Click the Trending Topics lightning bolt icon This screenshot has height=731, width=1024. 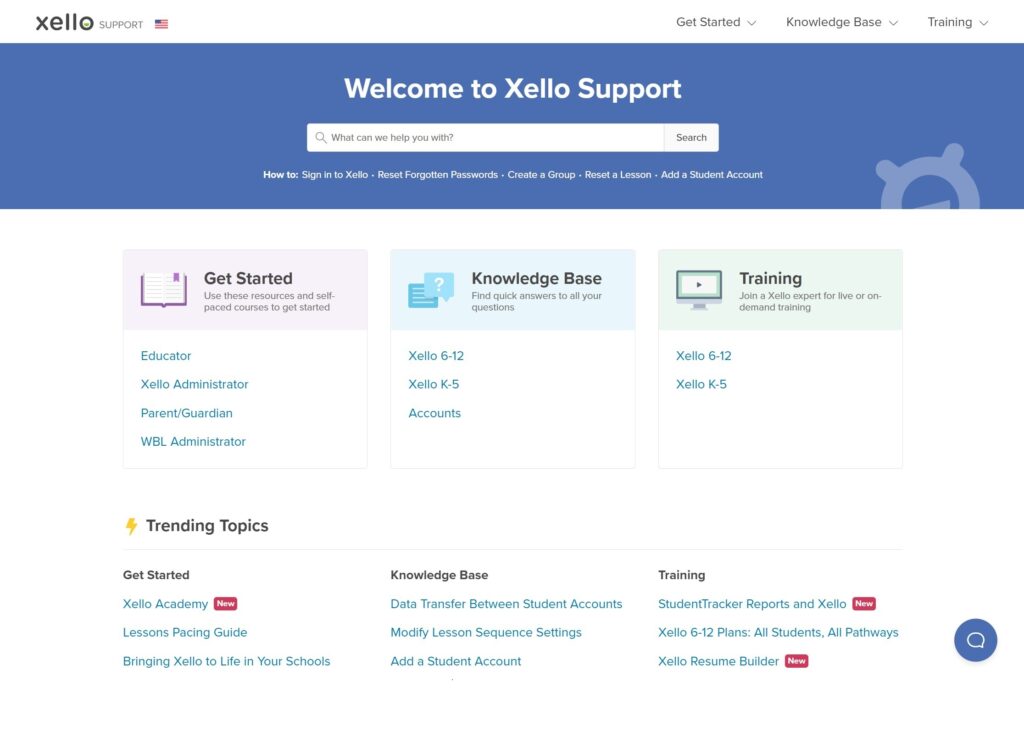[x=131, y=526]
